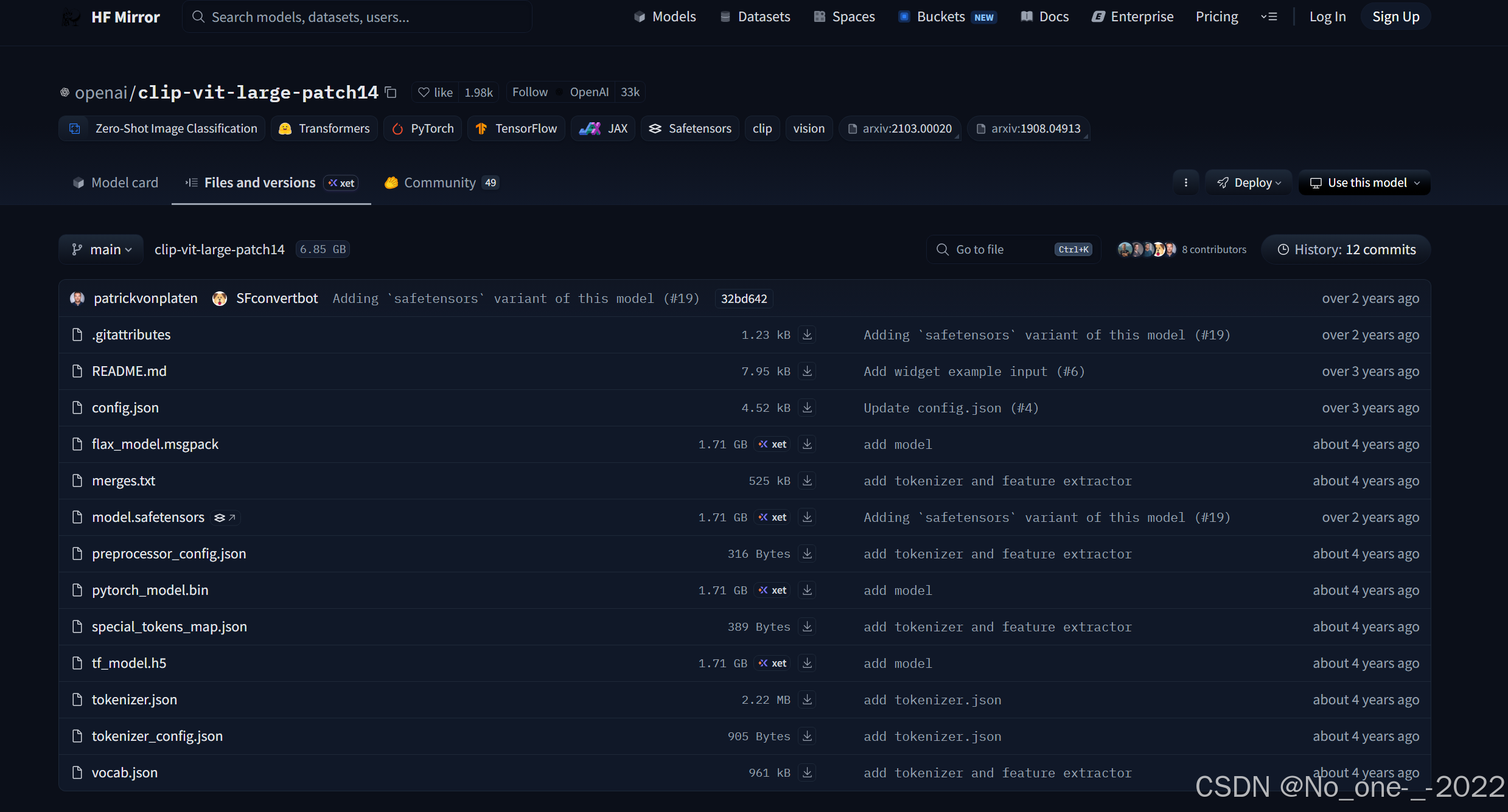
Task: Click the Go to file search box
Action: [x=1014, y=249]
